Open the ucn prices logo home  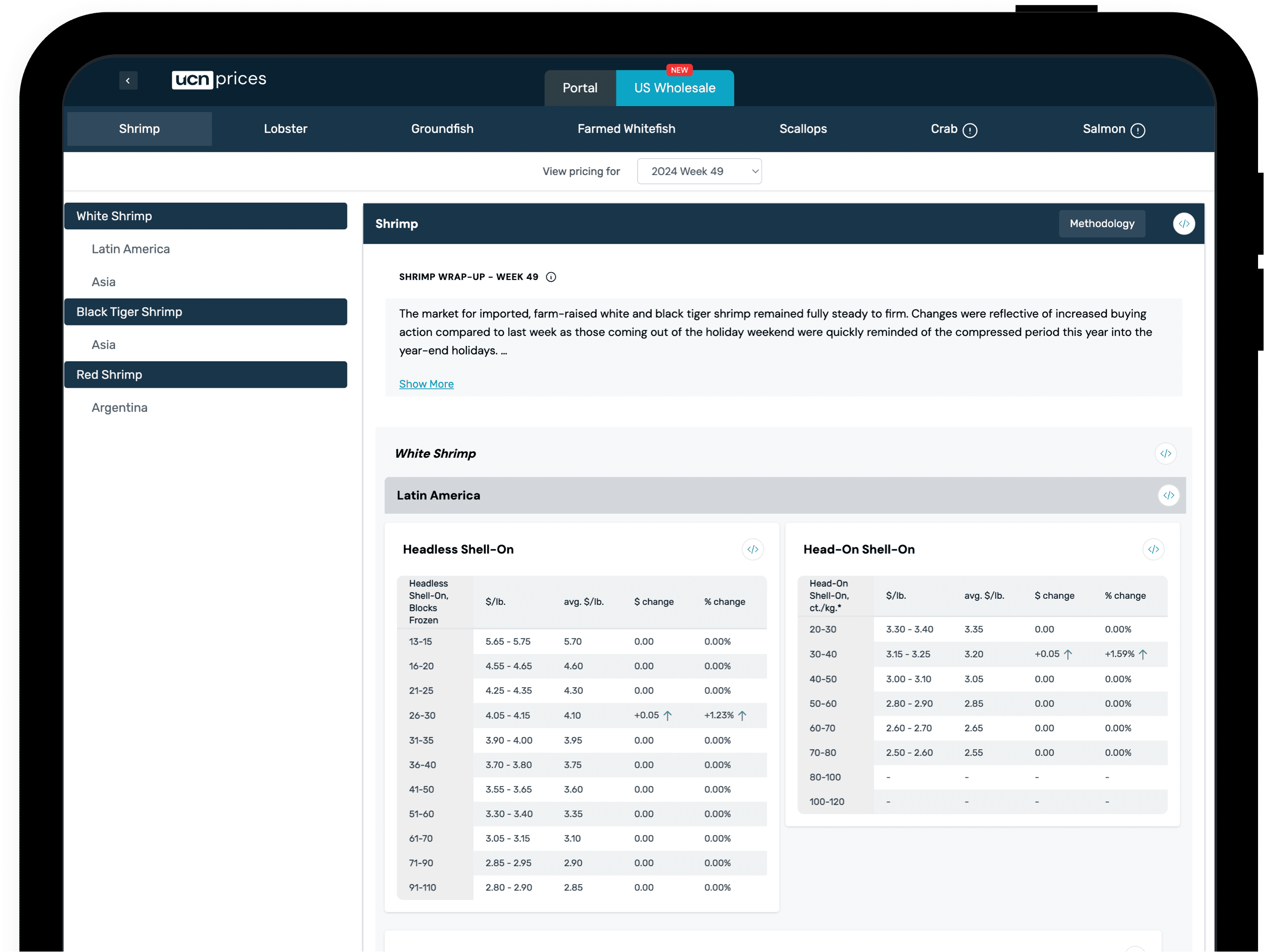point(219,79)
